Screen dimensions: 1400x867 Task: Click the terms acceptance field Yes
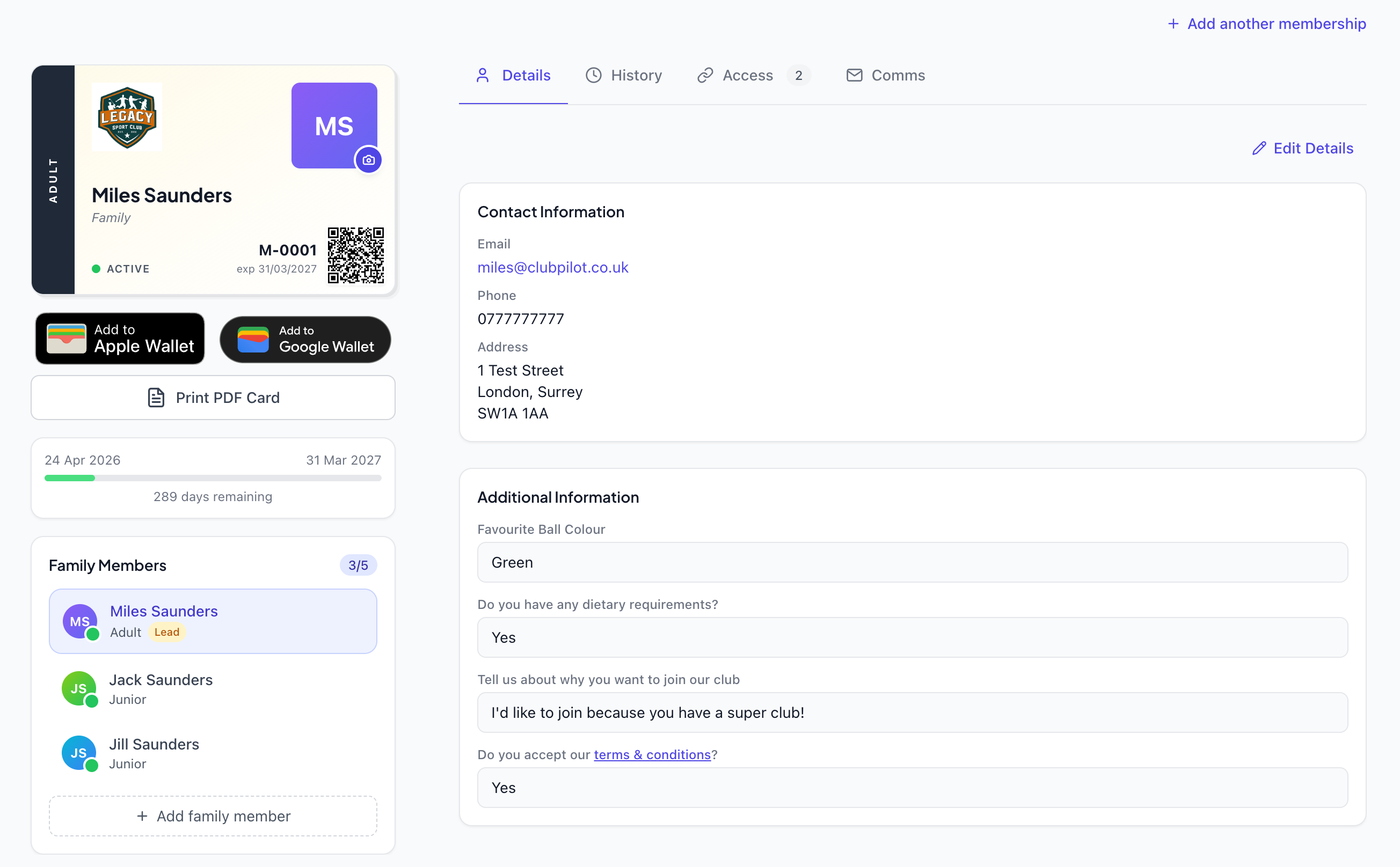pyautogui.click(x=912, y=788)
